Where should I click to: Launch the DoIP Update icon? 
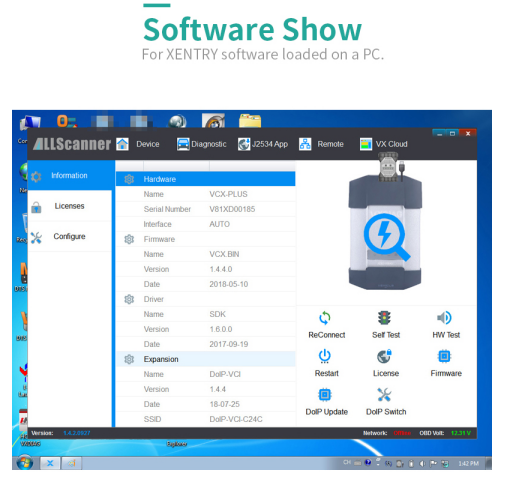point(325,395)
